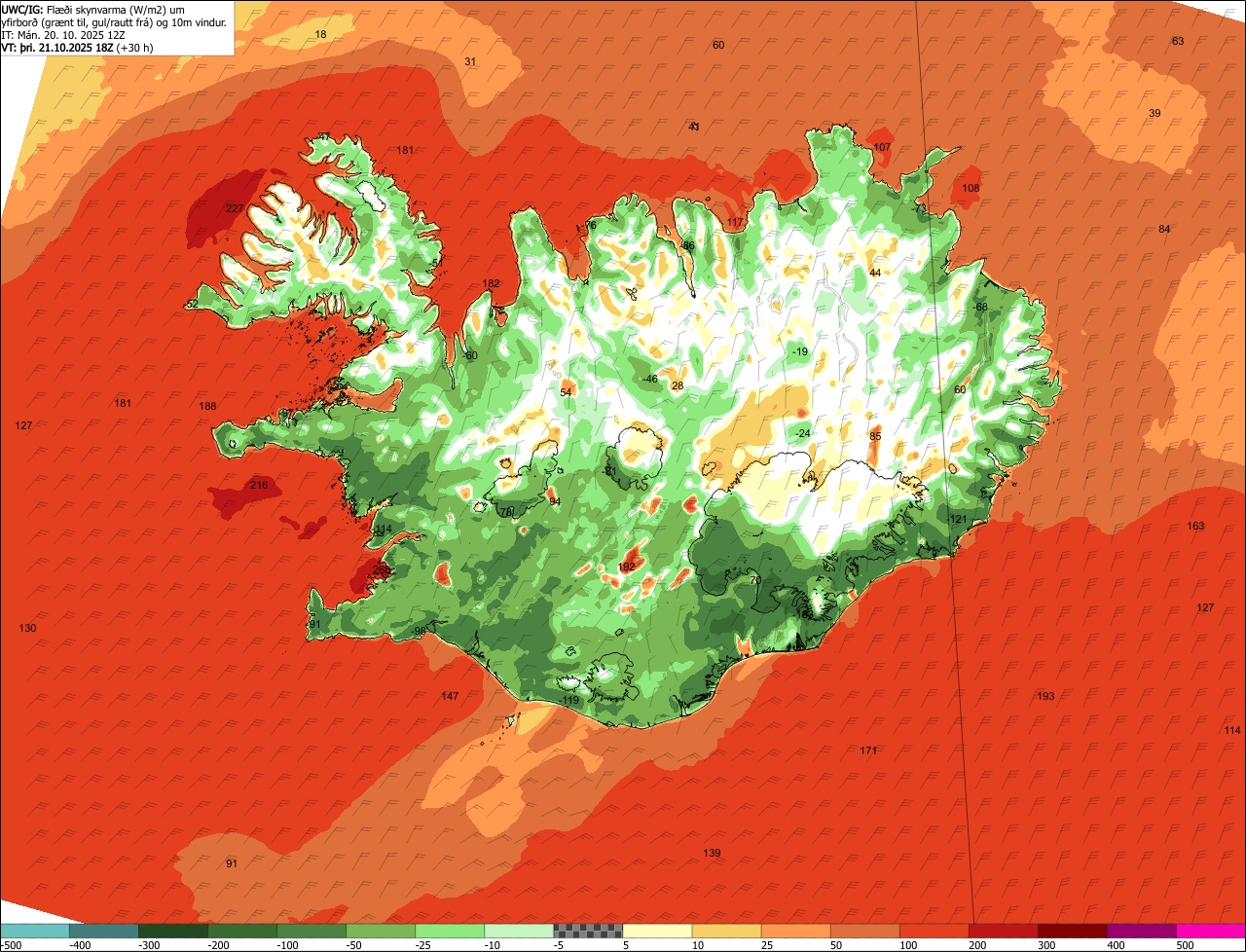The width and height of the screenshot is (1246, 952).
Task: Select the map value 28
Action: pyautogui.click(x=678, y=385)
